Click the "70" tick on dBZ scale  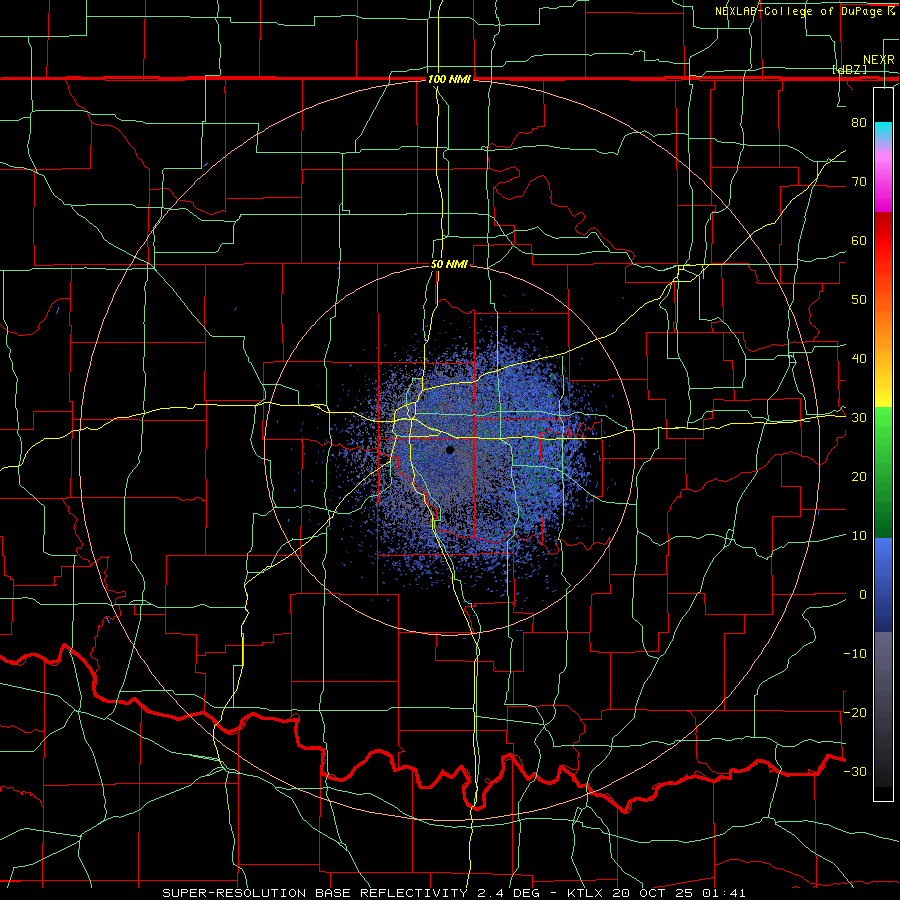pos(859,181)
